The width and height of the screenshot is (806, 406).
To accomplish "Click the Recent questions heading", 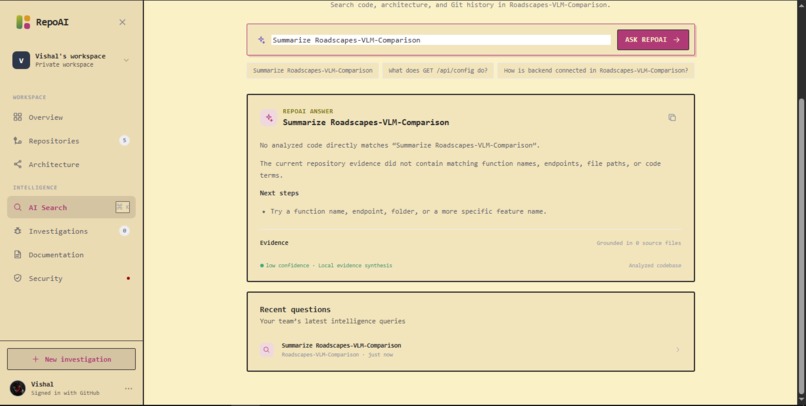I will (x=295, y=309).
